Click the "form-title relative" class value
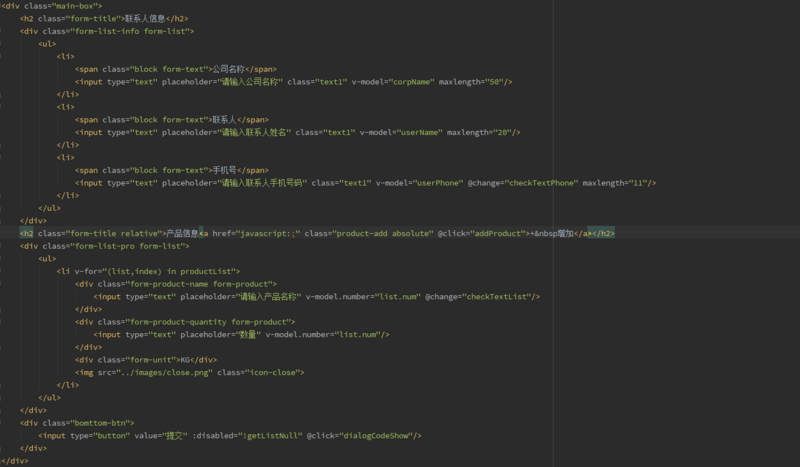This screenshot has height=467, width=800. [114, 233]
